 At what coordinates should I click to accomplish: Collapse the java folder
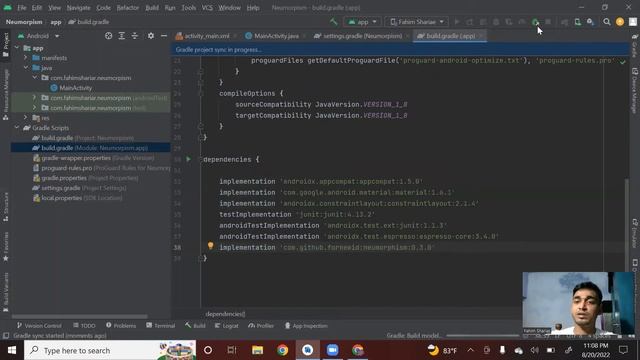(26, 67)
